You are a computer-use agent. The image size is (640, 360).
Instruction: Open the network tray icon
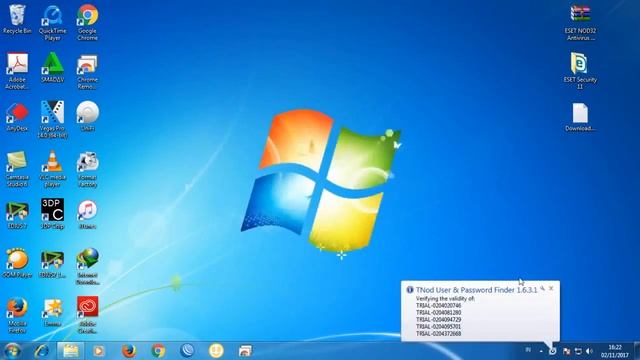pos(578,351)
